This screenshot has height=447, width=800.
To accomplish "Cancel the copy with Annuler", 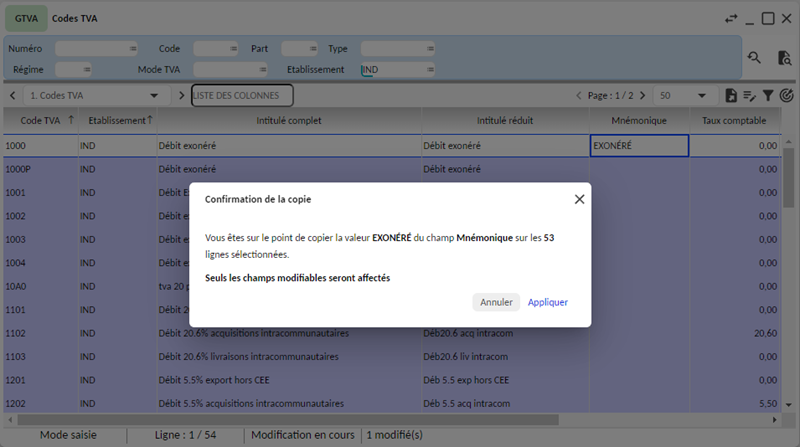I will pyautogui.click(x=496, y=302).
